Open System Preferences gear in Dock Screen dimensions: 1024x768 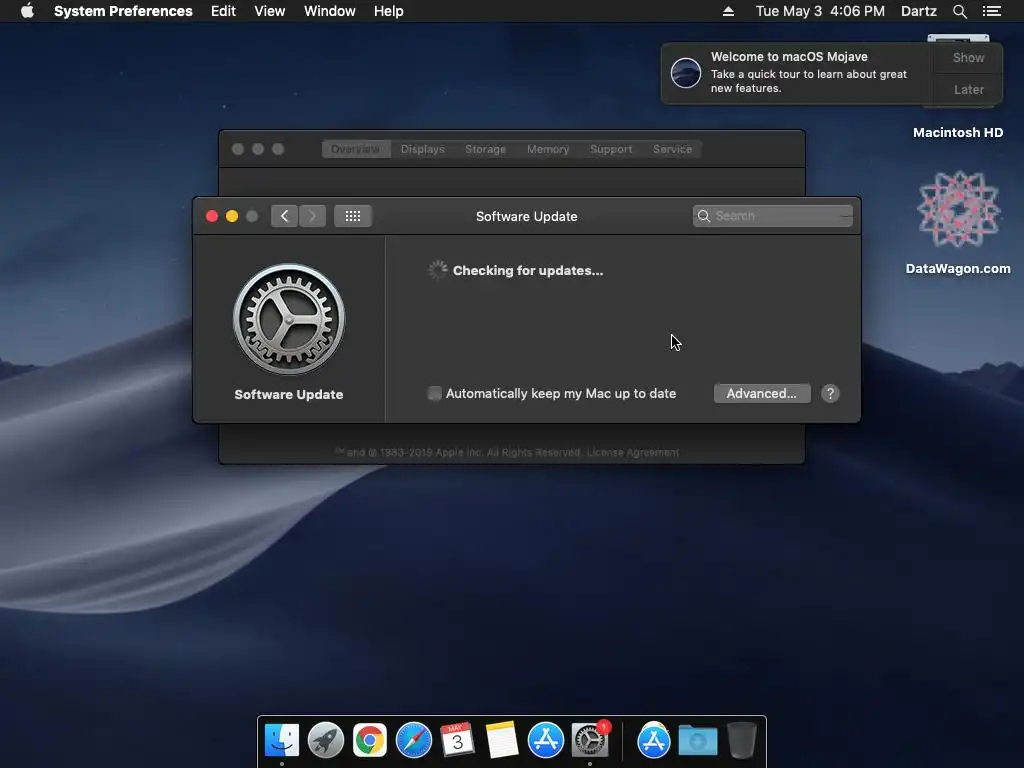click(x=590, y=740)
